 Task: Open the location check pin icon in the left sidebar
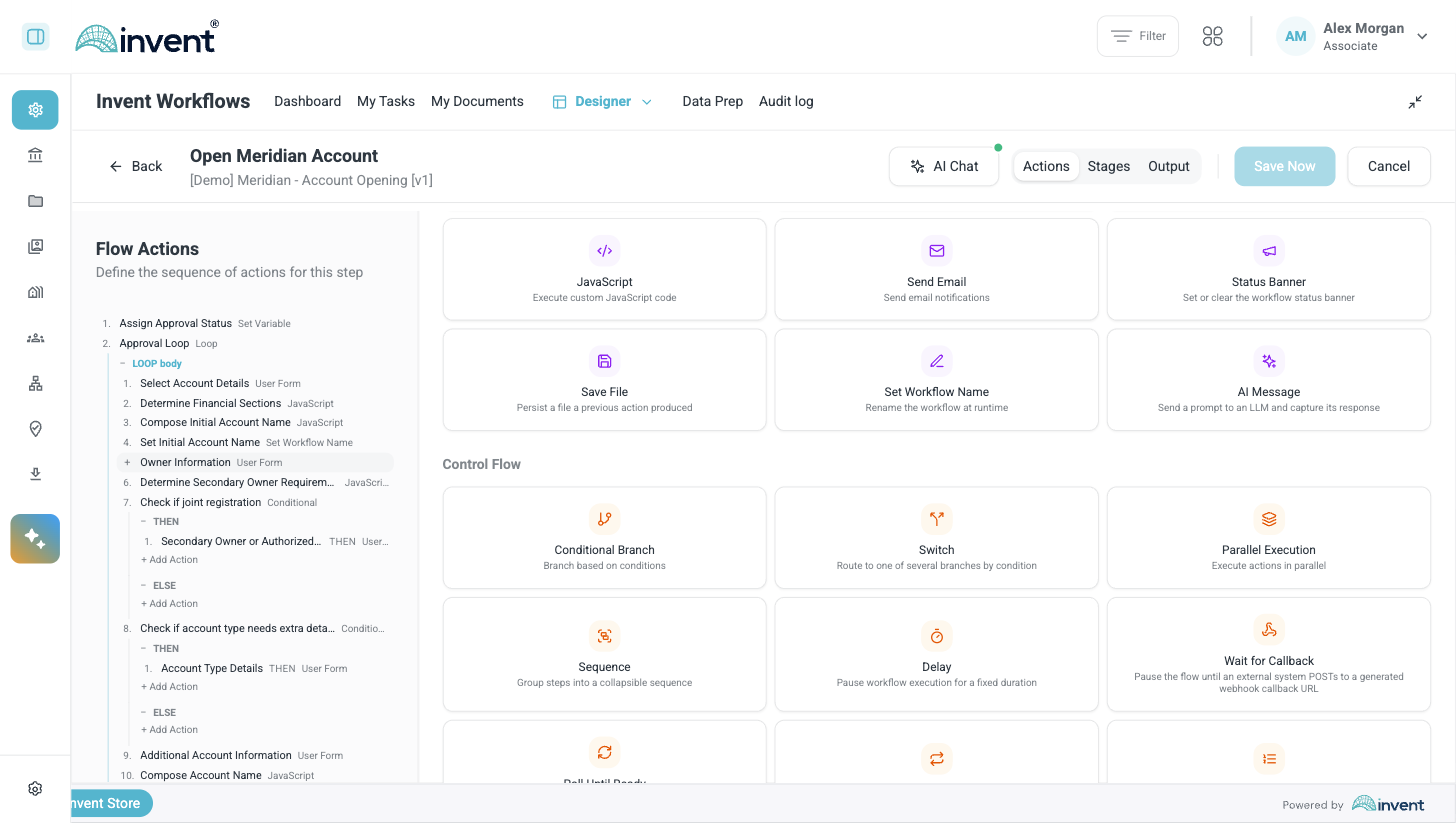pos(35,429)
